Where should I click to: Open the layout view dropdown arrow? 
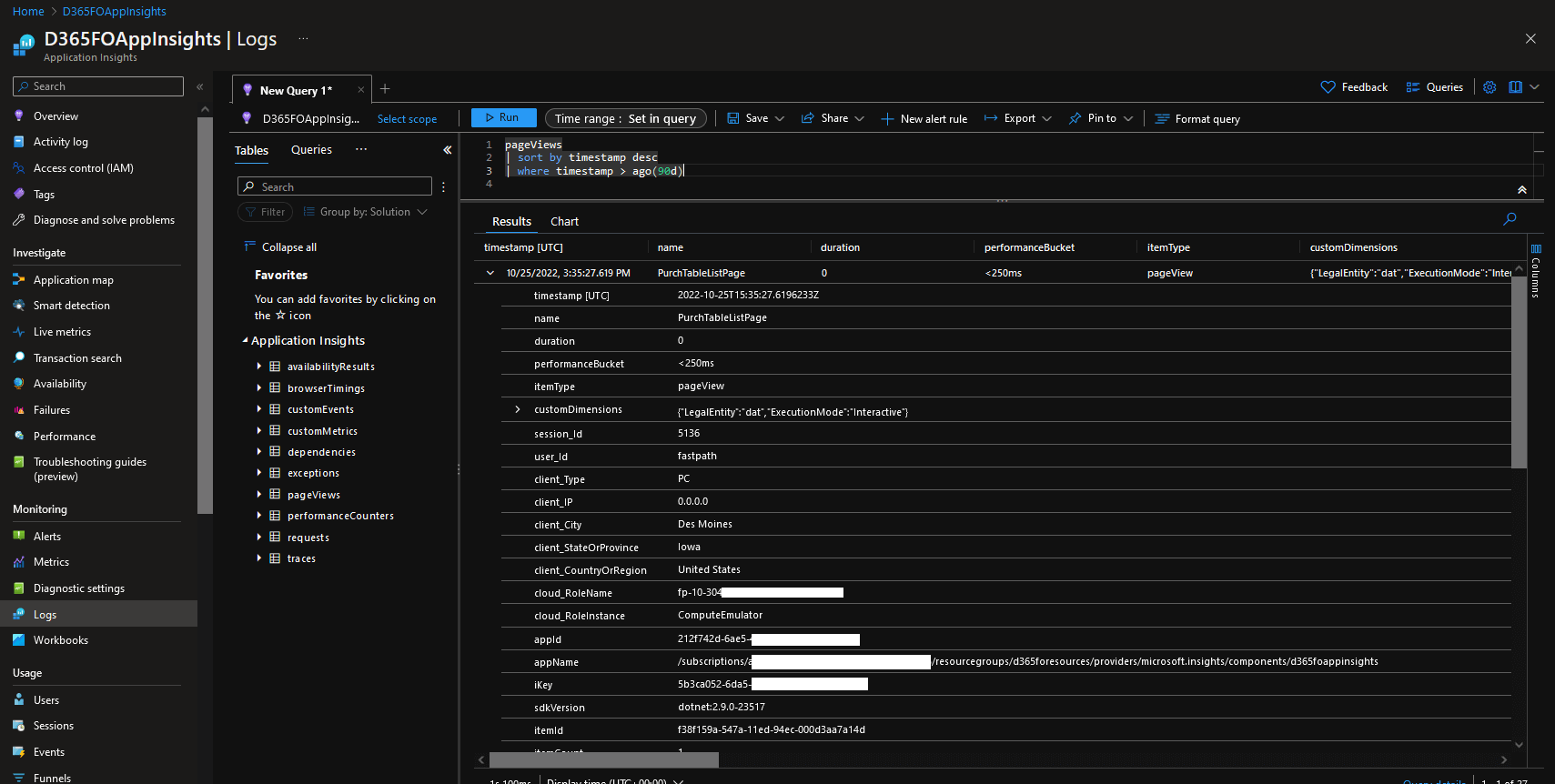(x=1534, y=87)
